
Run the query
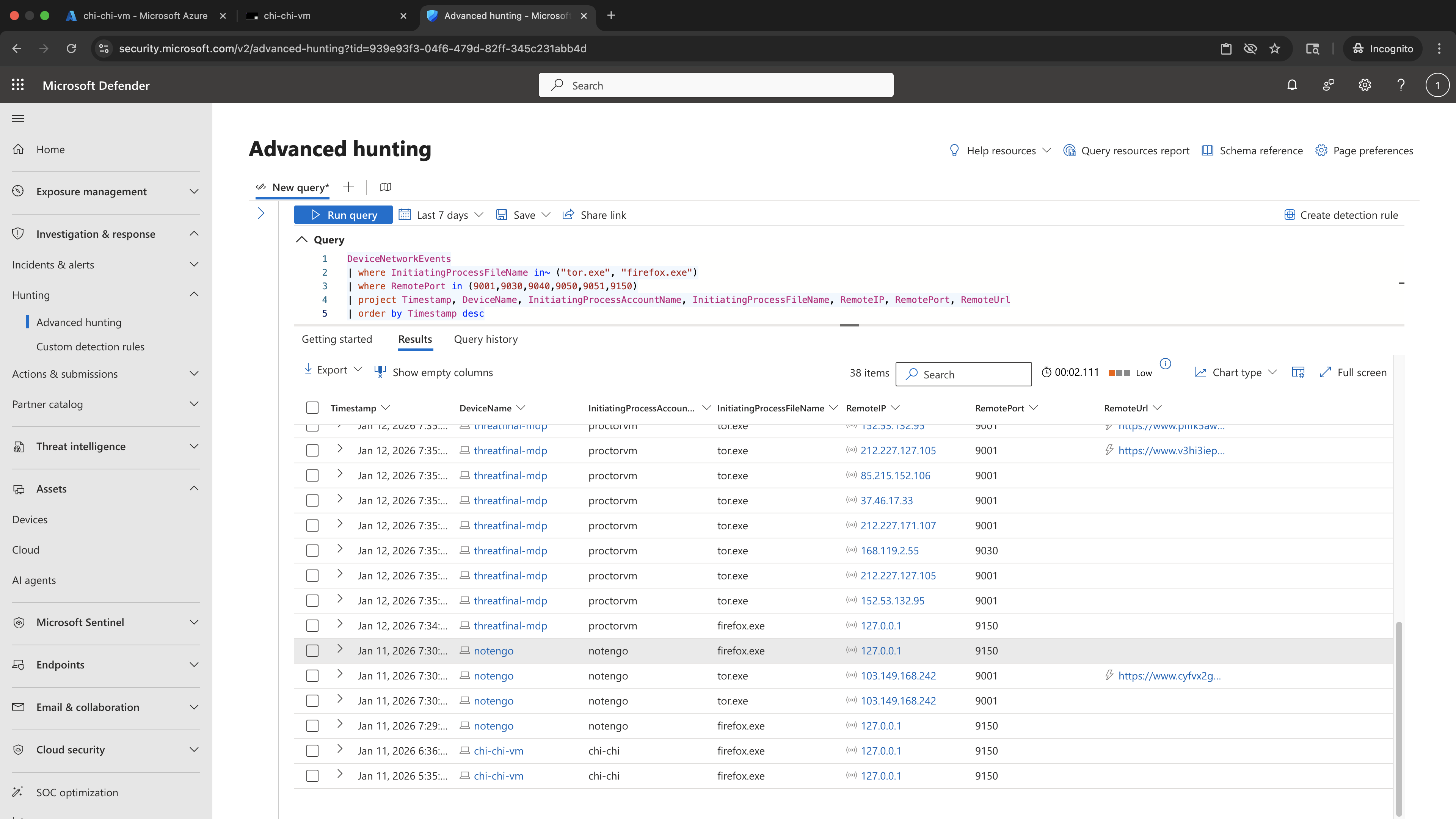coord(343,215)
